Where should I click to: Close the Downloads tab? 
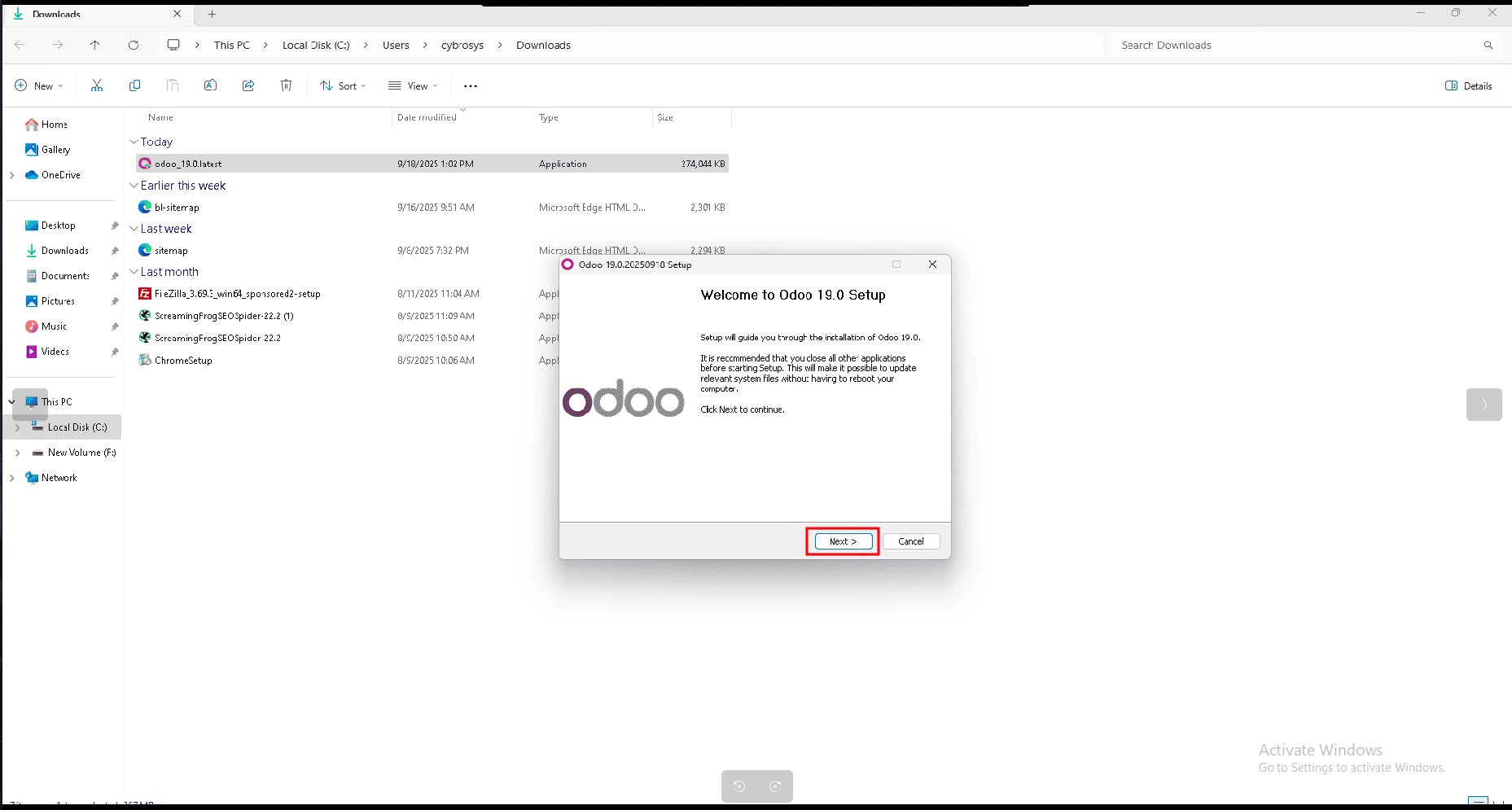pos(177,14)
